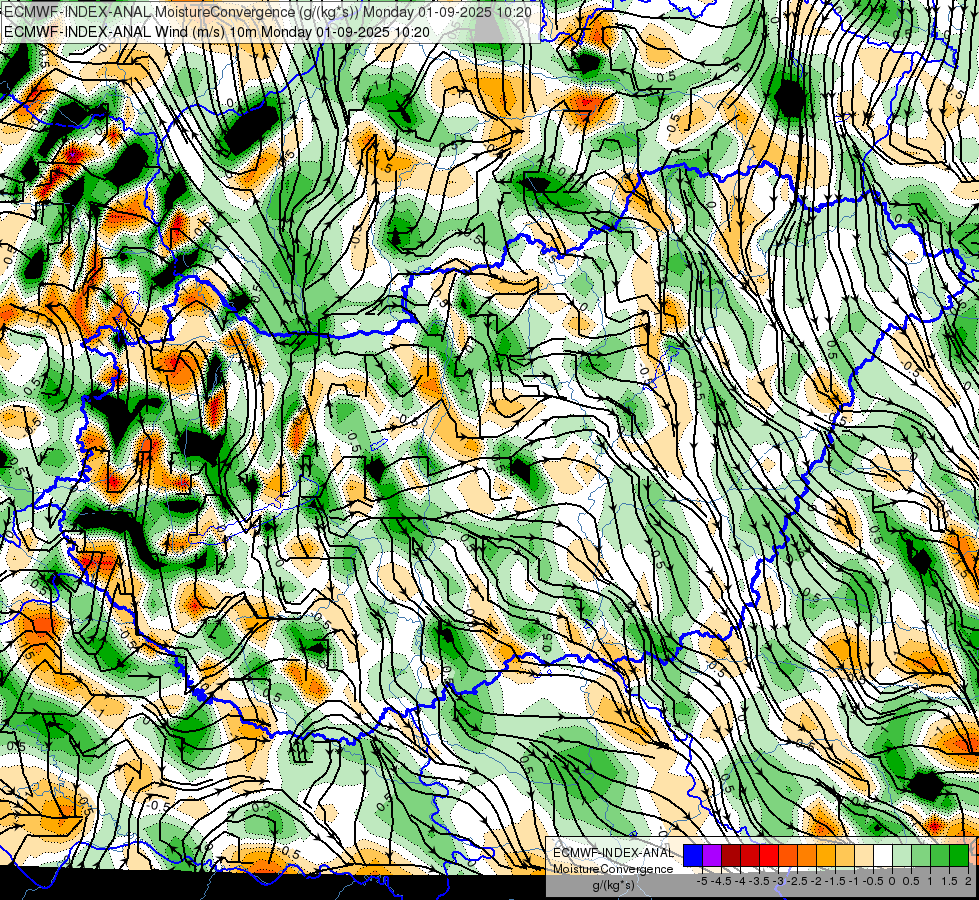Pick the light green swatch between 0.5 and 1
This screenshot has width=979, height=900.
pyautogui.click(x=921, y=855)
